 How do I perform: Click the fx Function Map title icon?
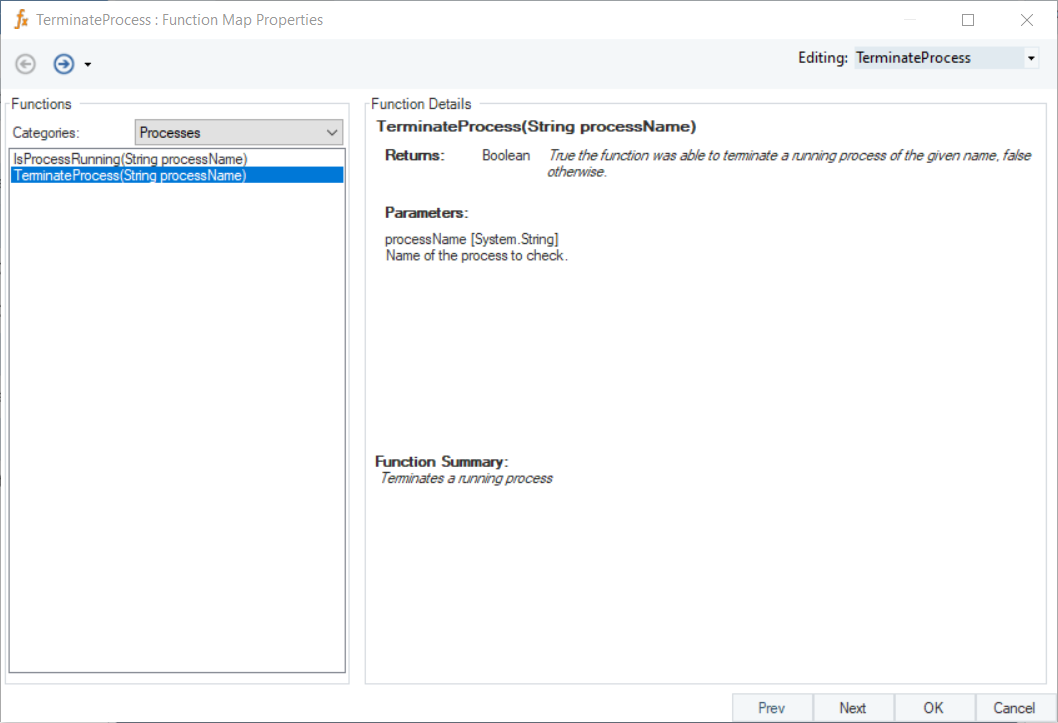pyautogui.click(x=21, y=19)
